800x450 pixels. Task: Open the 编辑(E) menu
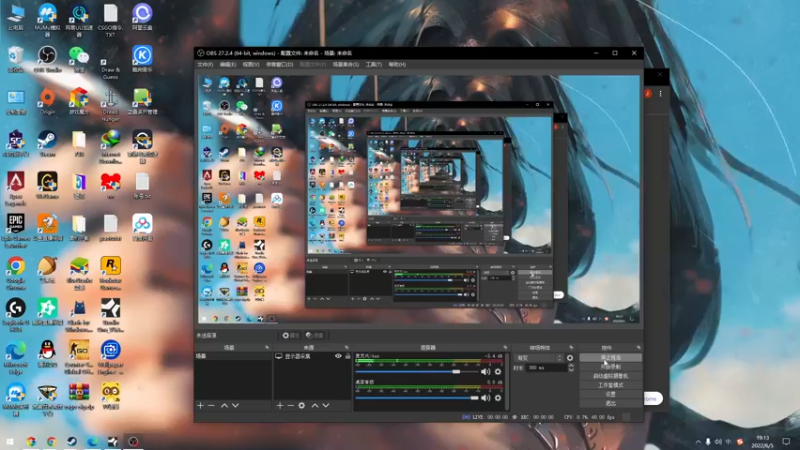pyautogui.click(x=228, y=65)
